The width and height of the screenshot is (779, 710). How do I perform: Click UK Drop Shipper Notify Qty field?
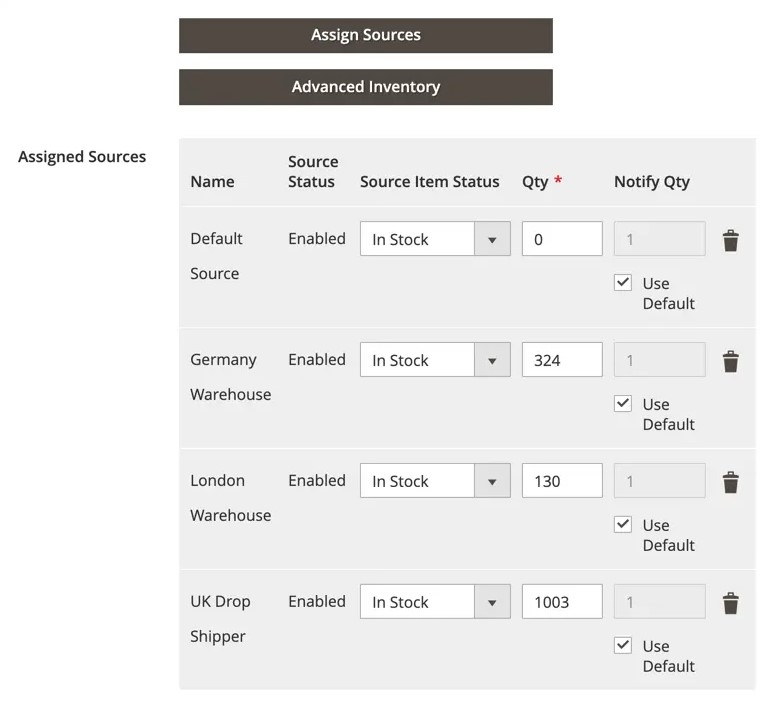pos(660,602)
